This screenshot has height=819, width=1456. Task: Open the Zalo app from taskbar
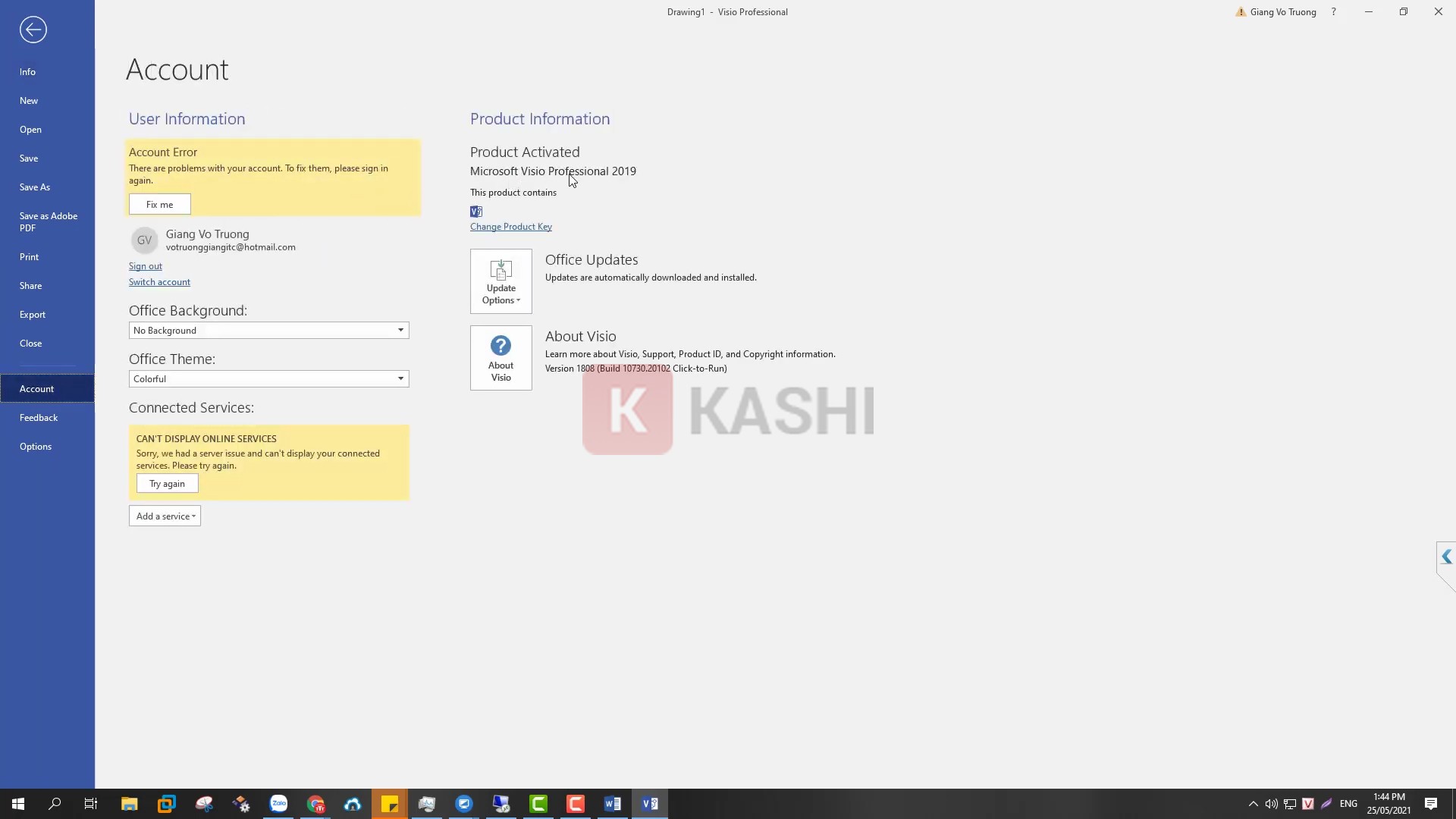(278, 804)
